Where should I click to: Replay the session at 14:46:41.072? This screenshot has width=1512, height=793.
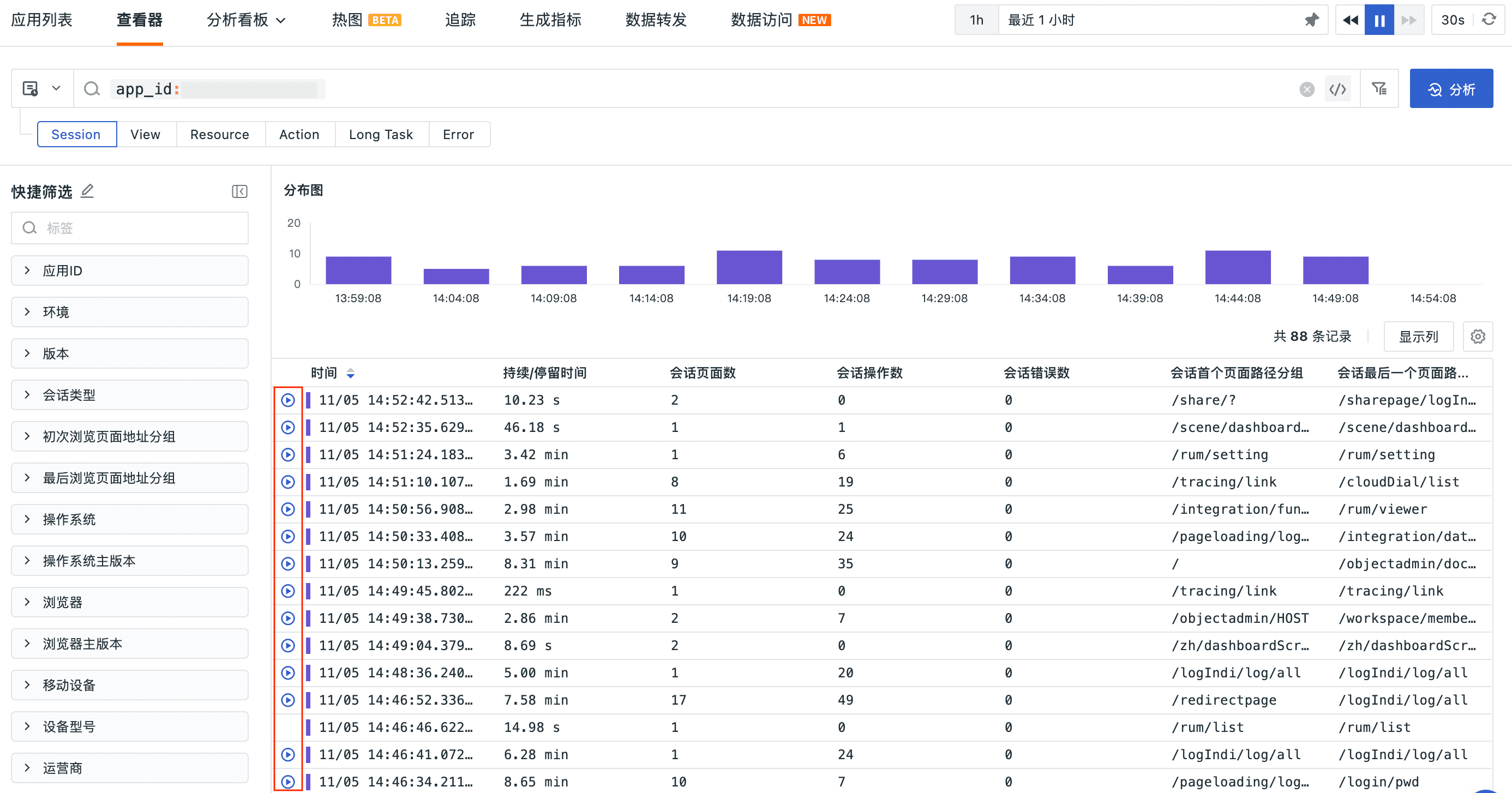(x=287, y=755)
